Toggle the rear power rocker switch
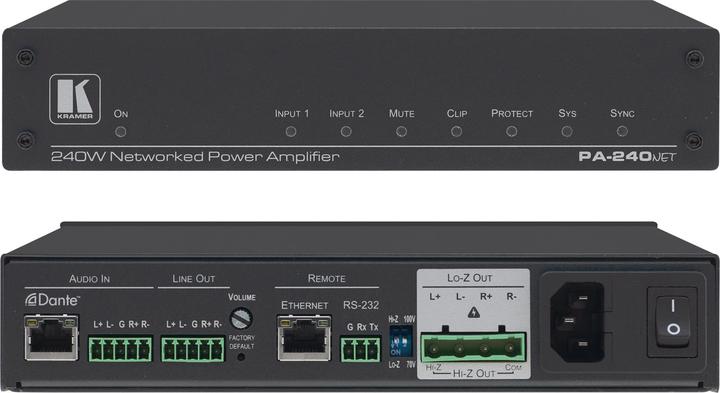Image resolution: width=720 pixels, height=393 pixels. click(x=673, y=321)
